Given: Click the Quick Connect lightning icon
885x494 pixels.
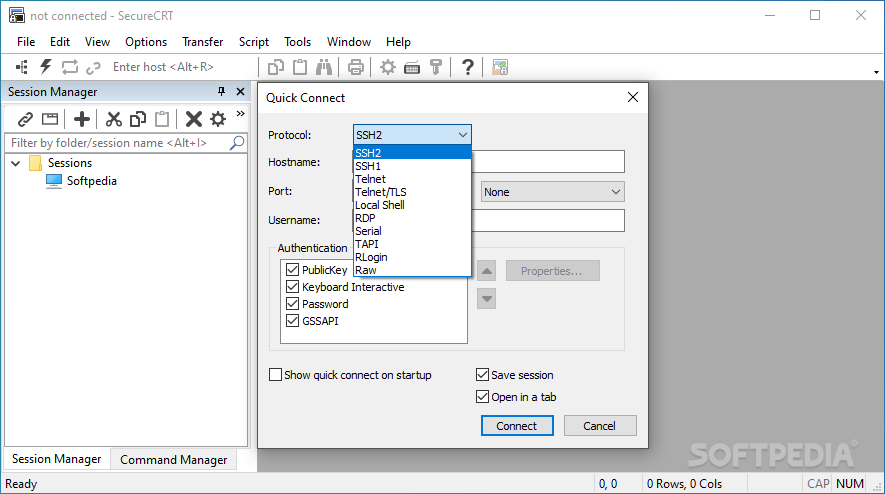Looking at the screenshot, I should point(46,67).
